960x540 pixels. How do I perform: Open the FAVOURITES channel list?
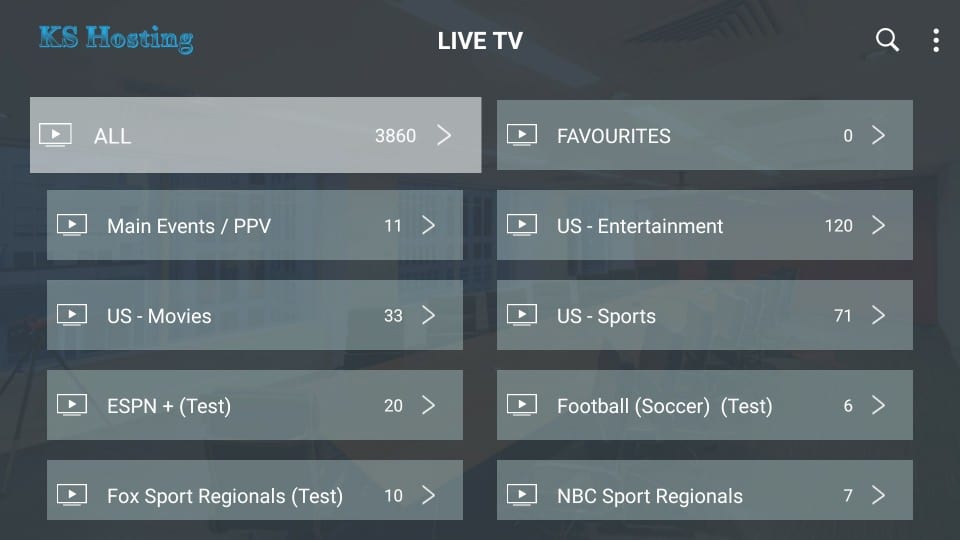point(705,135)
